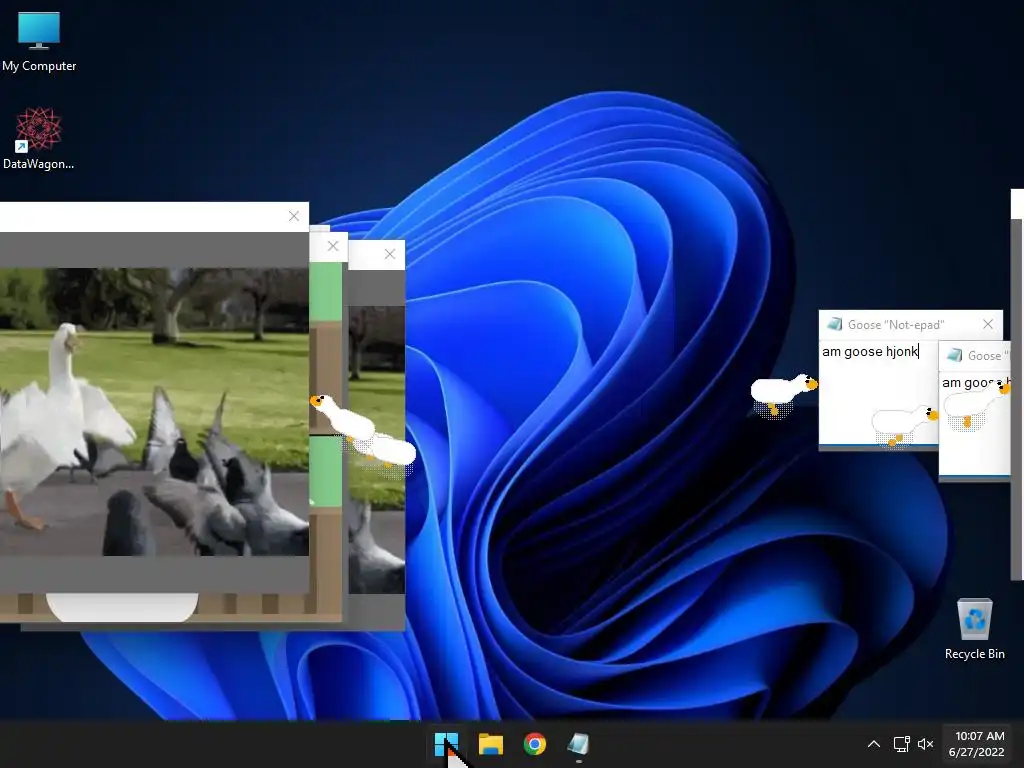Close the rear goose photo window

390,254
